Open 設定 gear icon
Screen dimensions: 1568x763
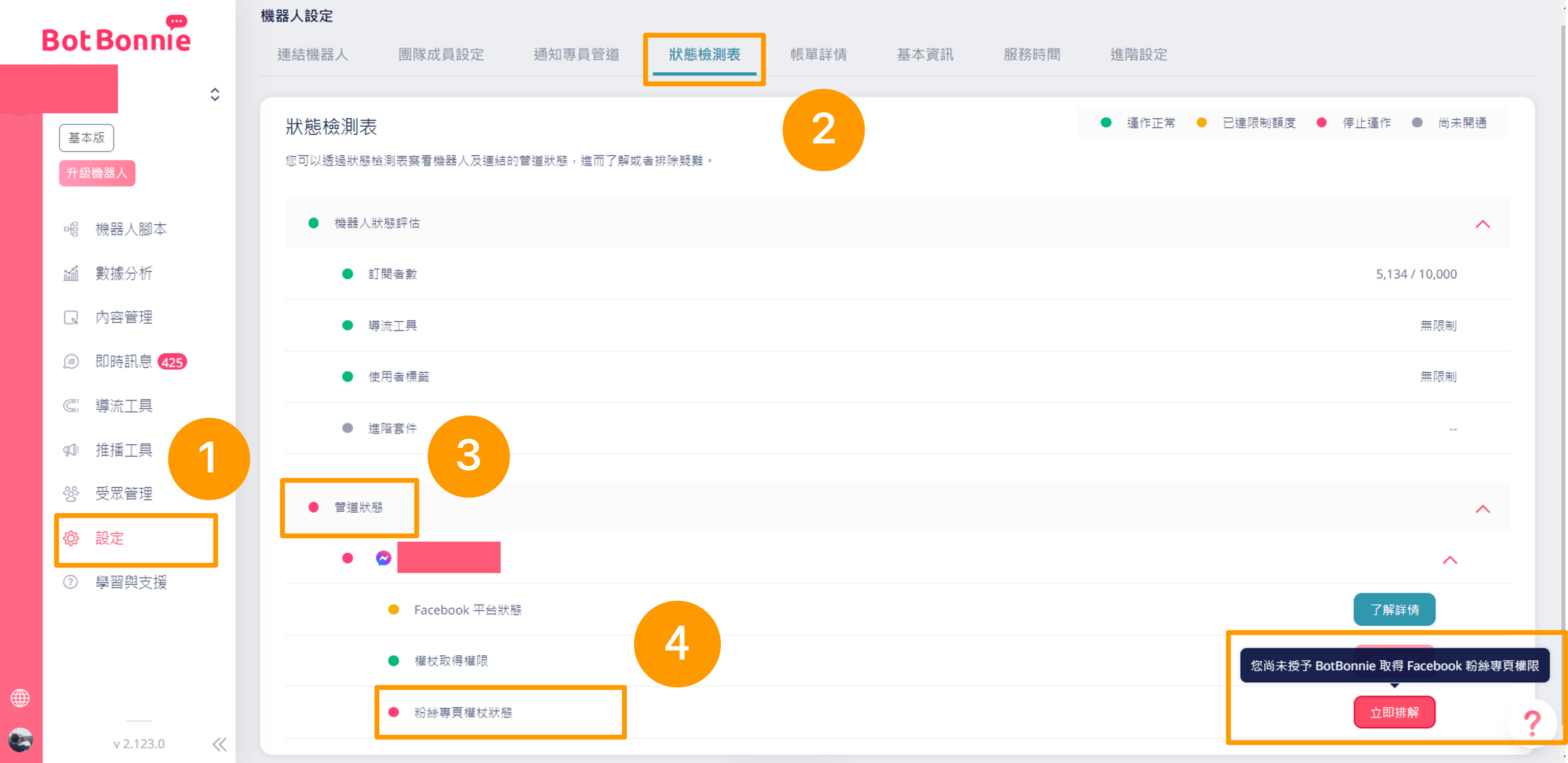pyautogui.click(x=71, y=538)
